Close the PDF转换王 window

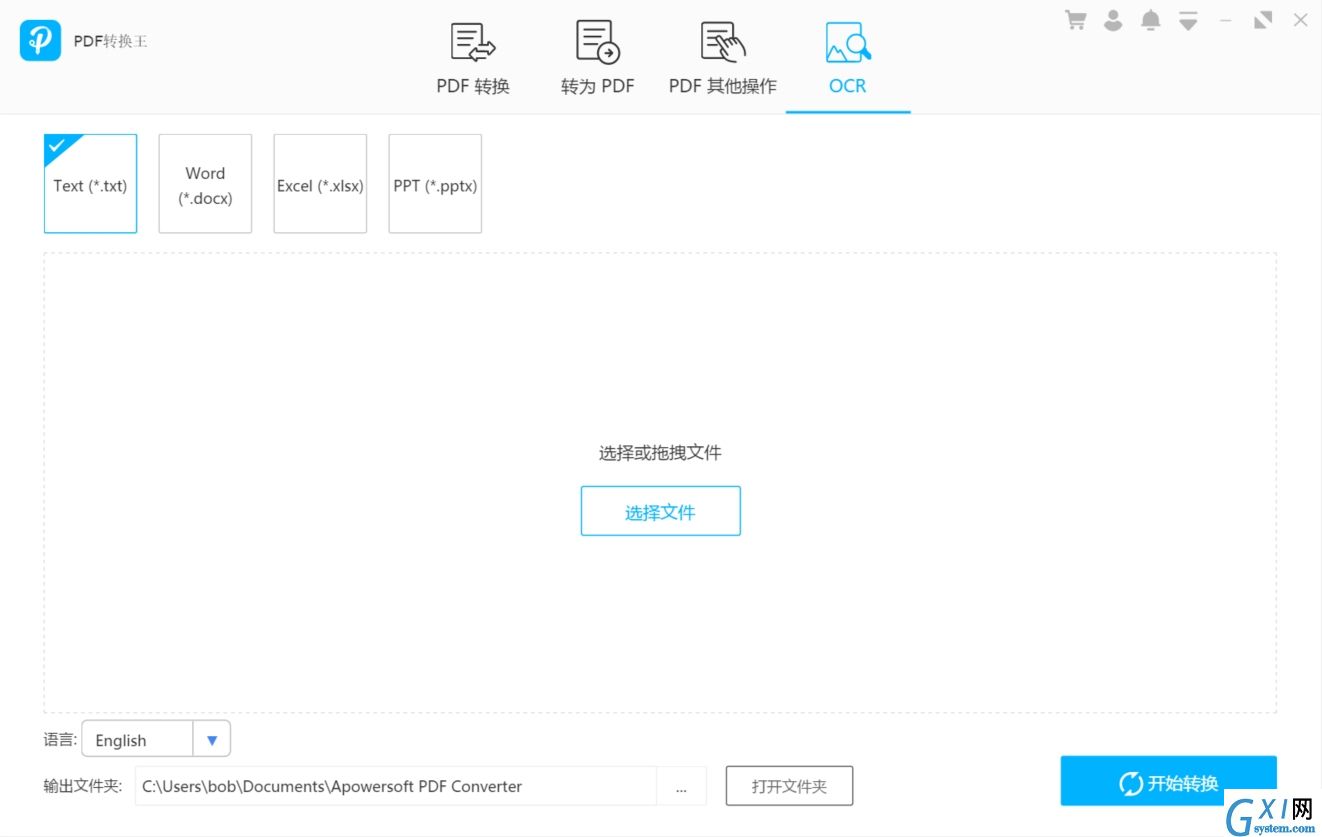(x=1301, y=20)
